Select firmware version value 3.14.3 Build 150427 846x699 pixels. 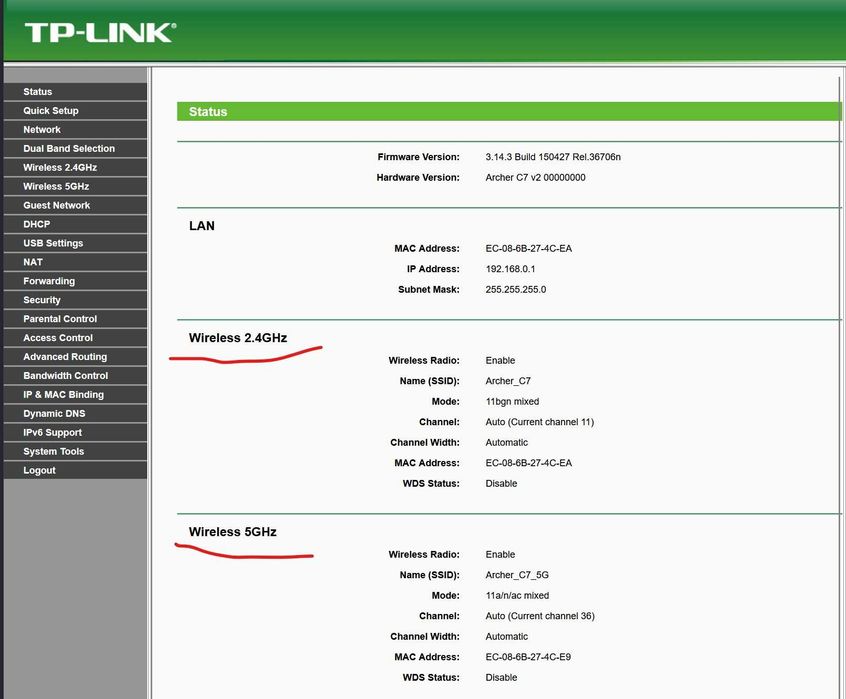(553, 157)
